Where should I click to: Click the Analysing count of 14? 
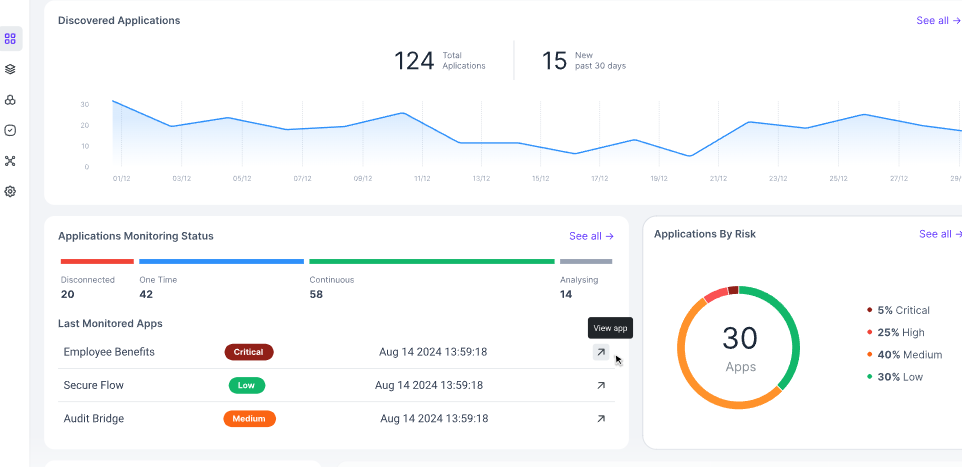566,295
